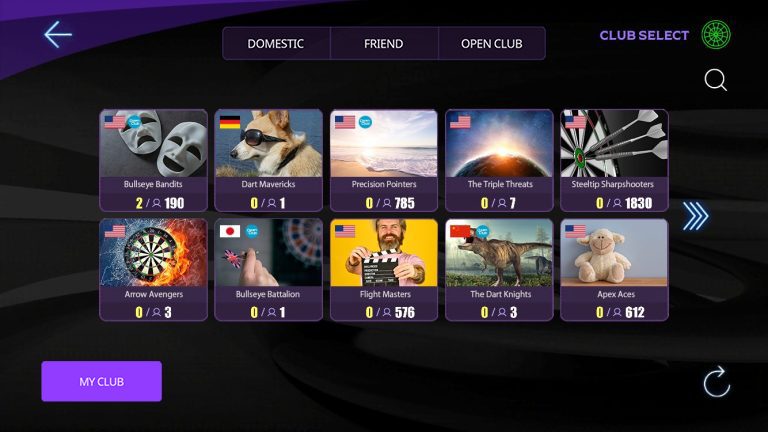Select The Triple Threats club thumbnail

[x=499, y=144]
